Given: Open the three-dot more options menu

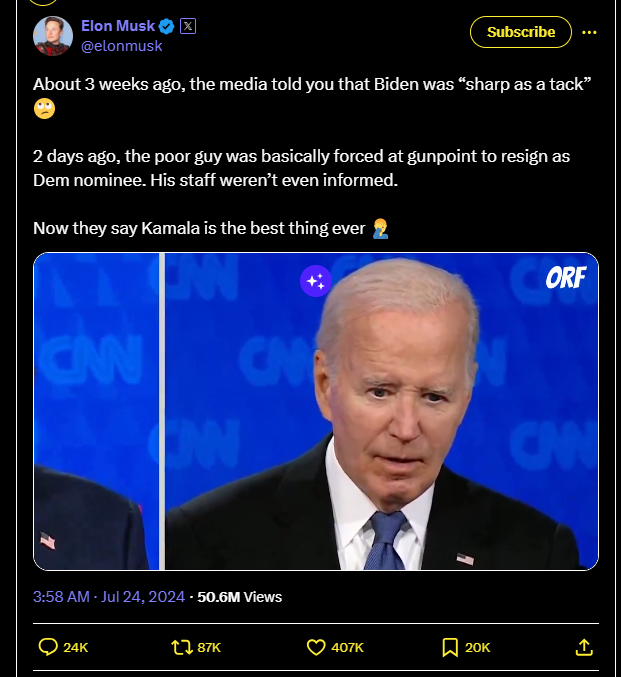Looking at the screenshot, I should 589,32.
